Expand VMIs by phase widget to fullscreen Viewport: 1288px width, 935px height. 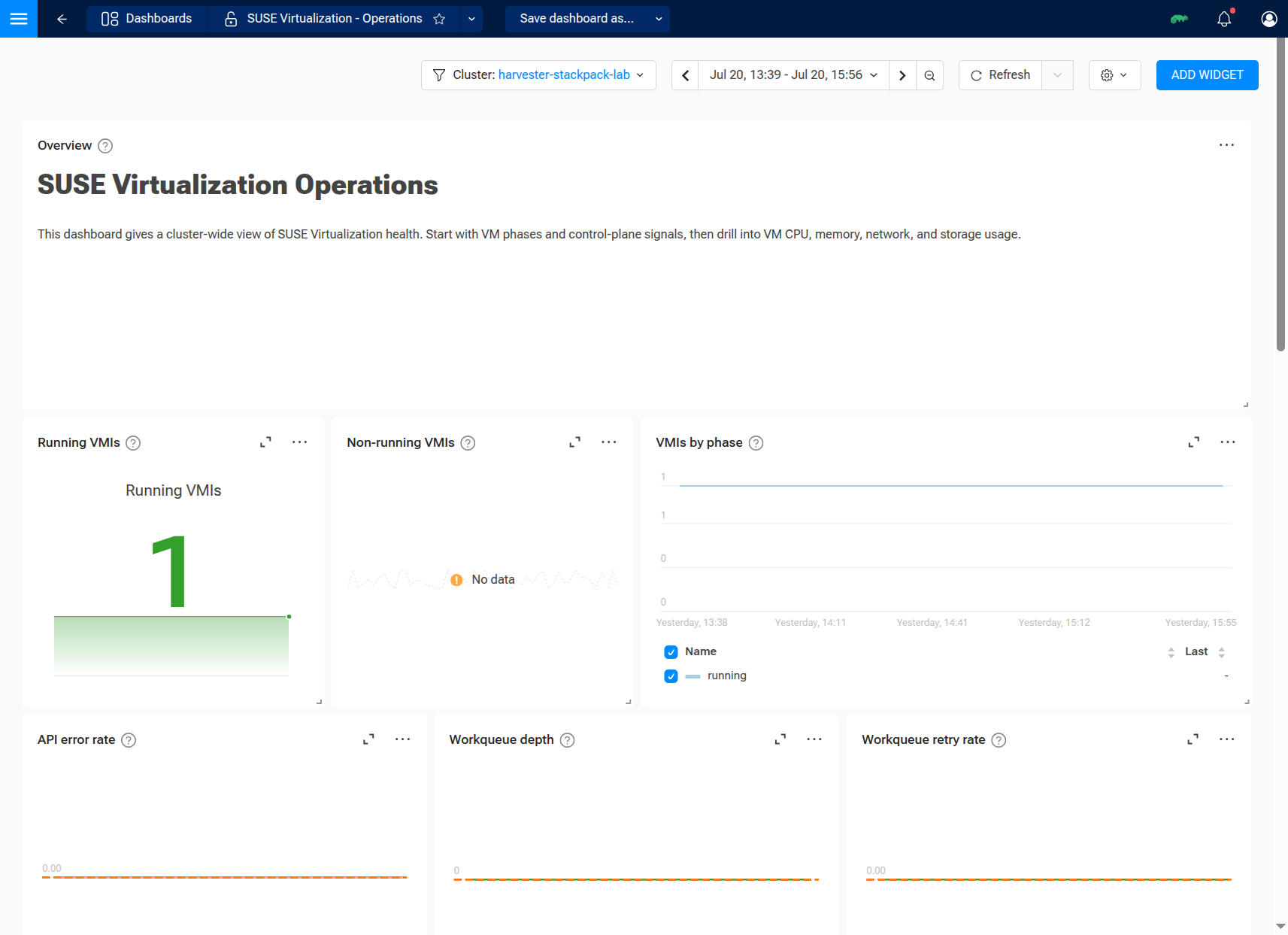tap(1194, 442)
